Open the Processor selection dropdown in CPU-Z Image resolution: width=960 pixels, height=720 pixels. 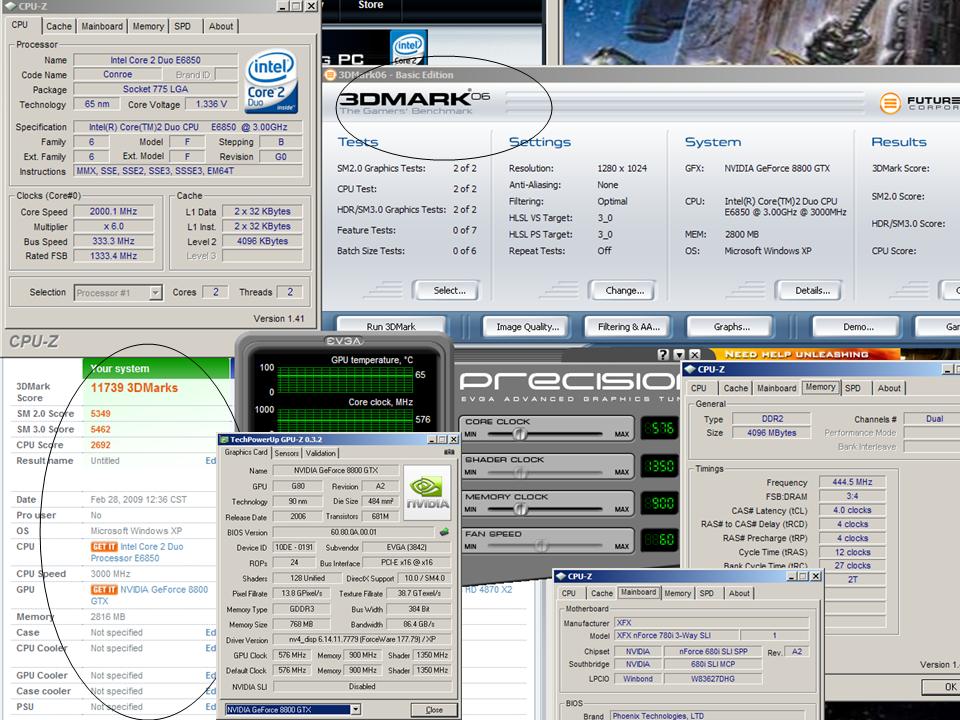point(156,293)
